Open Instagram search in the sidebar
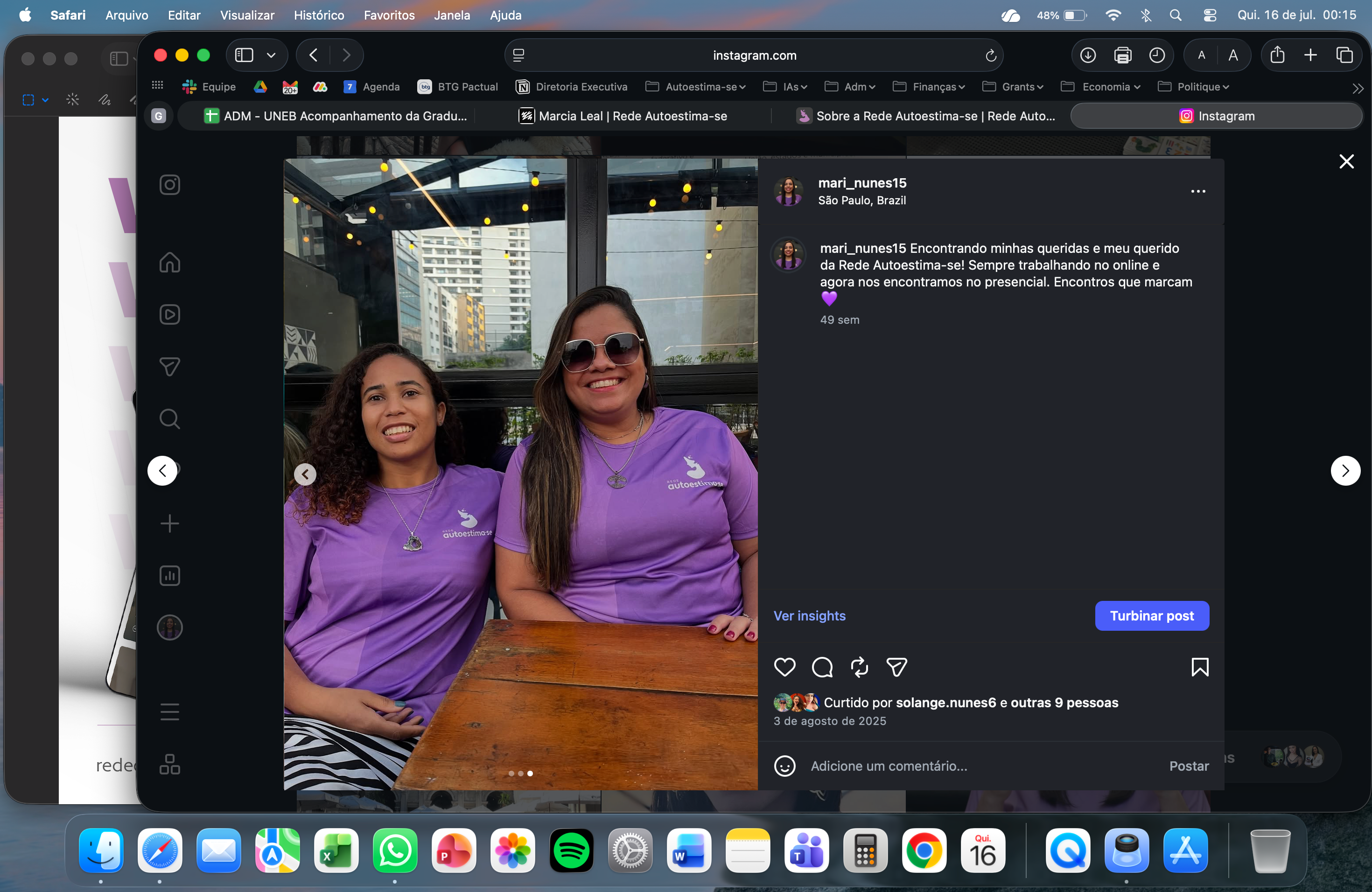 coord(169,419)
